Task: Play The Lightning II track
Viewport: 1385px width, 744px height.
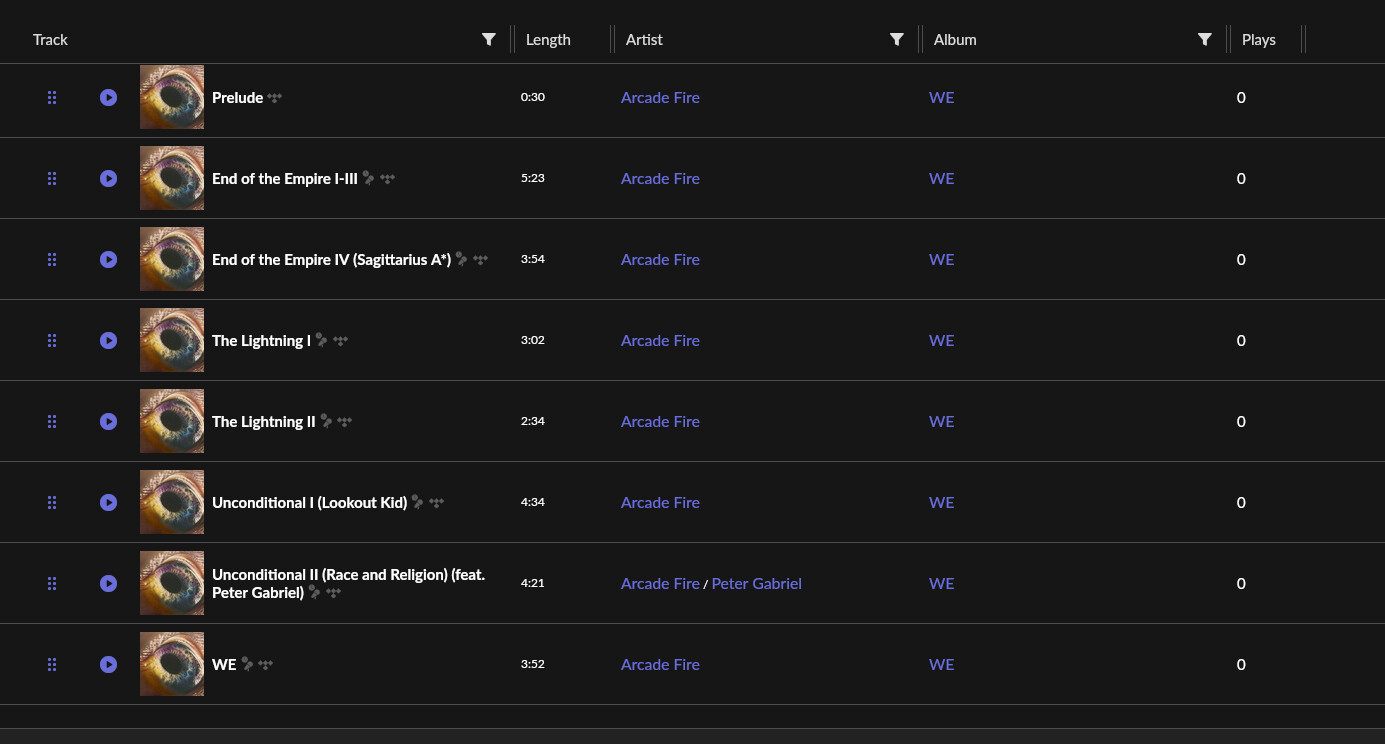Action: pos(108,421)
